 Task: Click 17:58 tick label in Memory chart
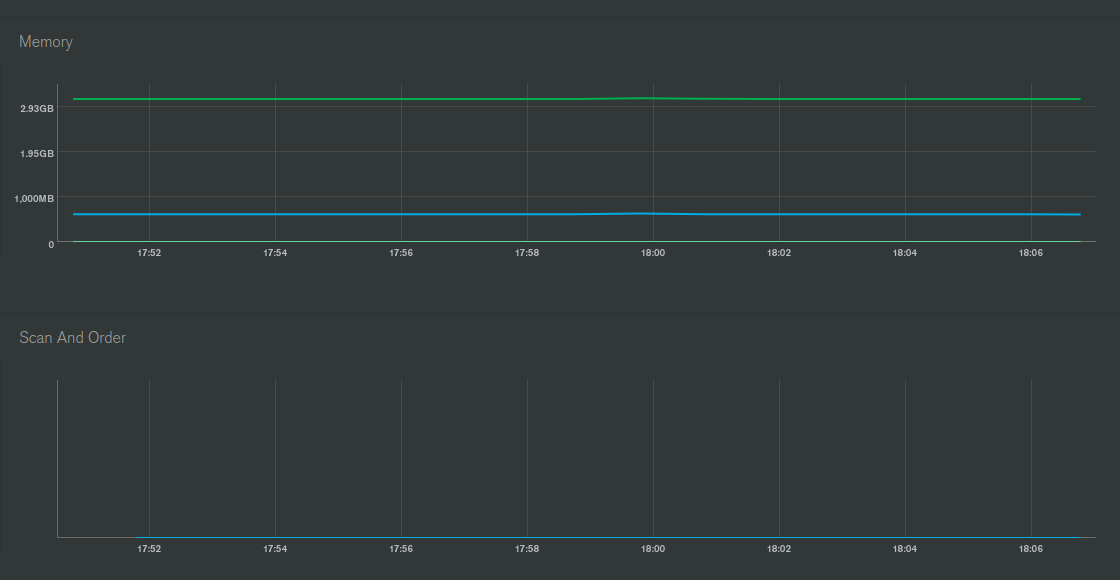point(527,253)
